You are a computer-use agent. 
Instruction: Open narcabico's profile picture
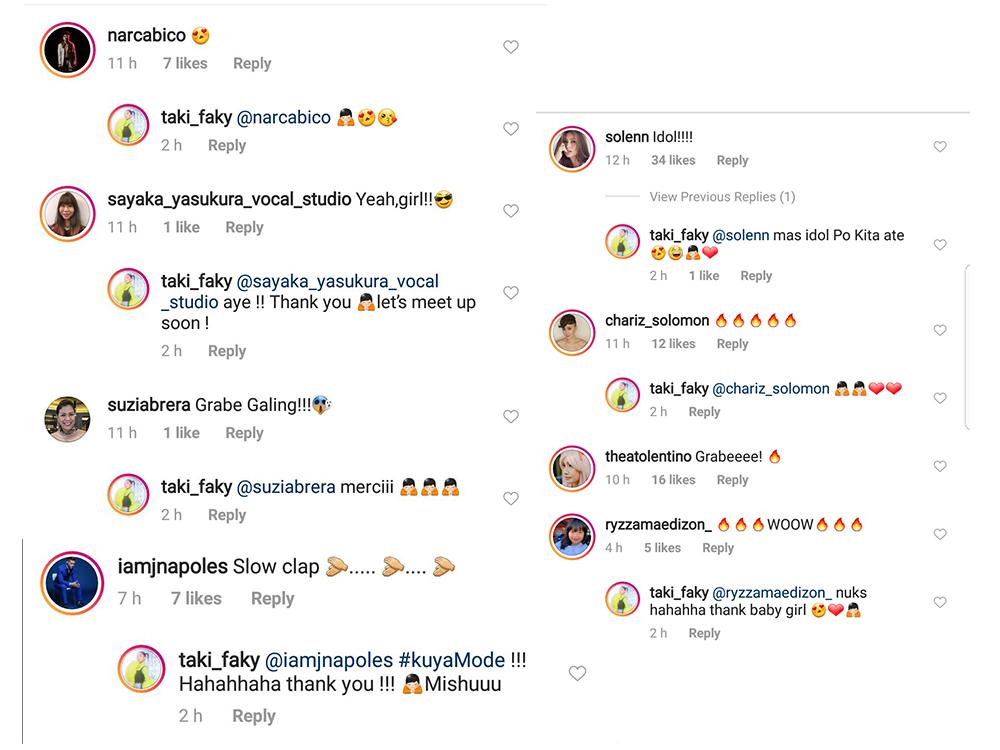pos(68,48)
